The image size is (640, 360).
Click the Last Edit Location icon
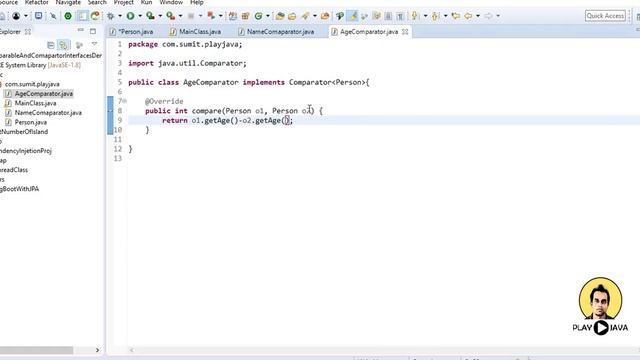456,16
